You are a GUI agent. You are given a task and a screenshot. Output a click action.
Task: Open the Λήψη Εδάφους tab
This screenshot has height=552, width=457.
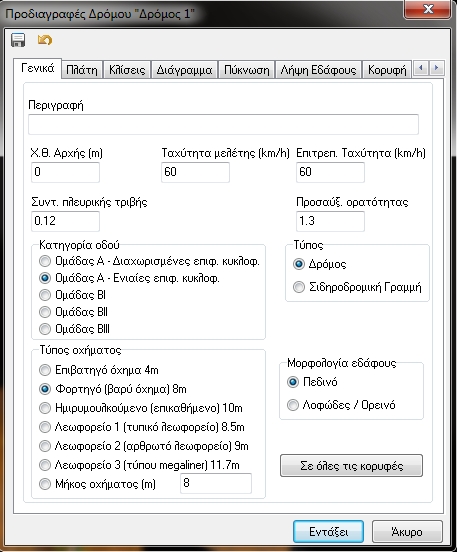pos(318,70)
